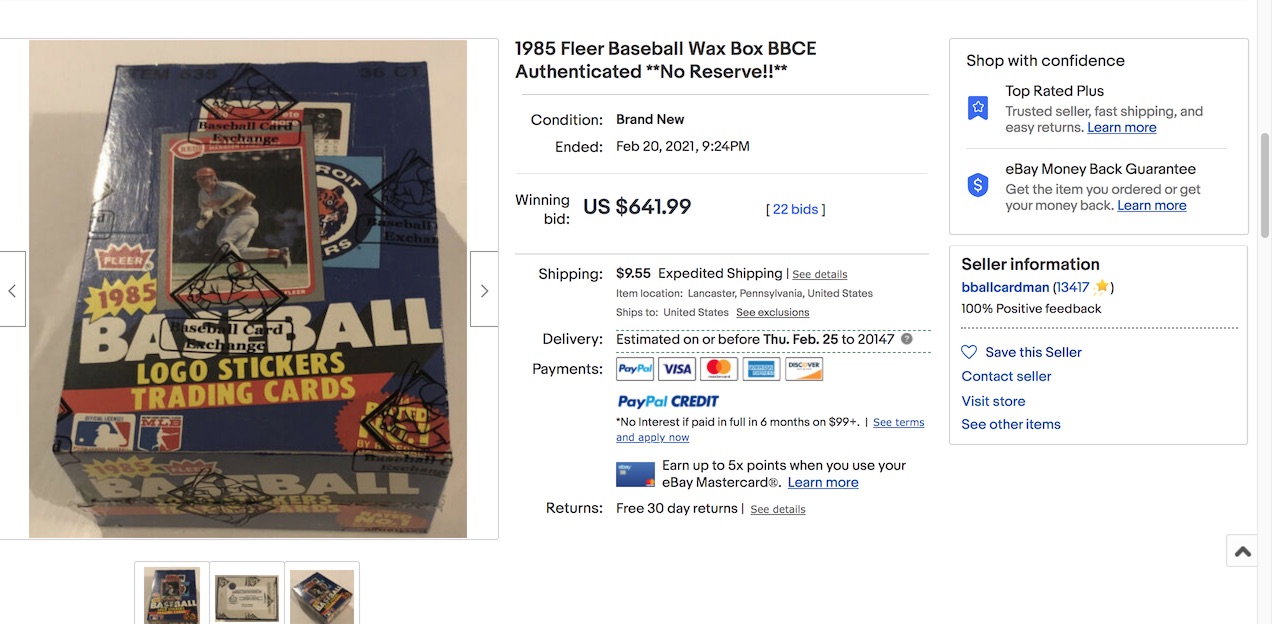The width and height of the screenshot is (1272, 624).
Task: Click the next image arrow on gallery
Action: pos(484,290)
